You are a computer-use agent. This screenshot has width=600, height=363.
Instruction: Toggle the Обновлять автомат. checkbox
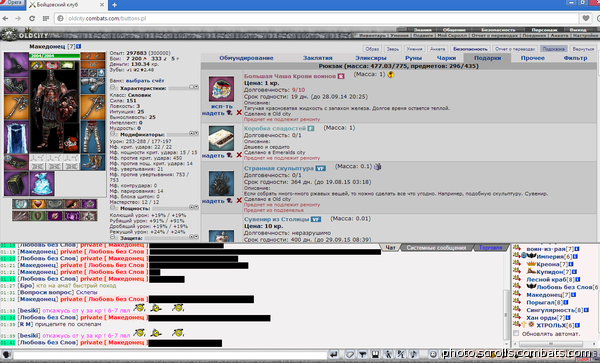tap(516, 334)
